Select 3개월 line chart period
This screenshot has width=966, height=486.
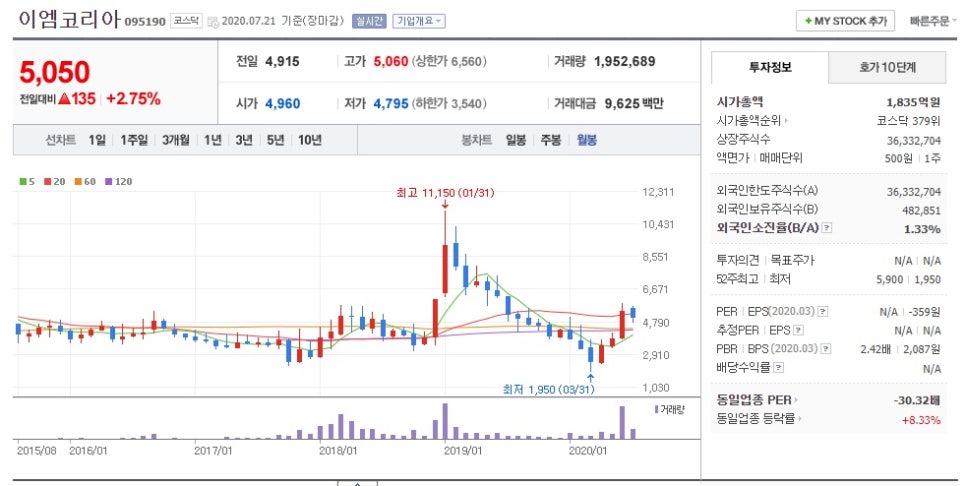(x=176, y=140)
